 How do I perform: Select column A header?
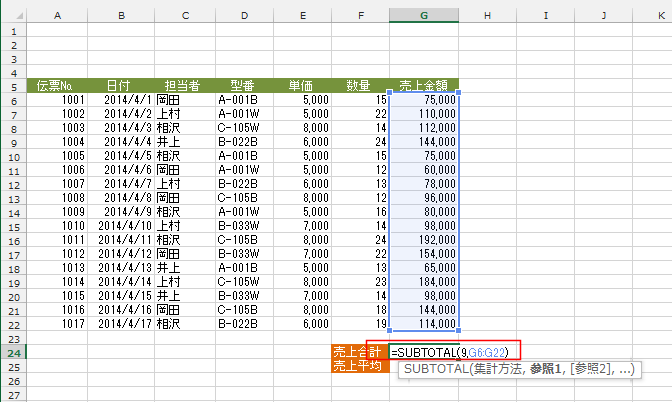click(x=57, y=16)
